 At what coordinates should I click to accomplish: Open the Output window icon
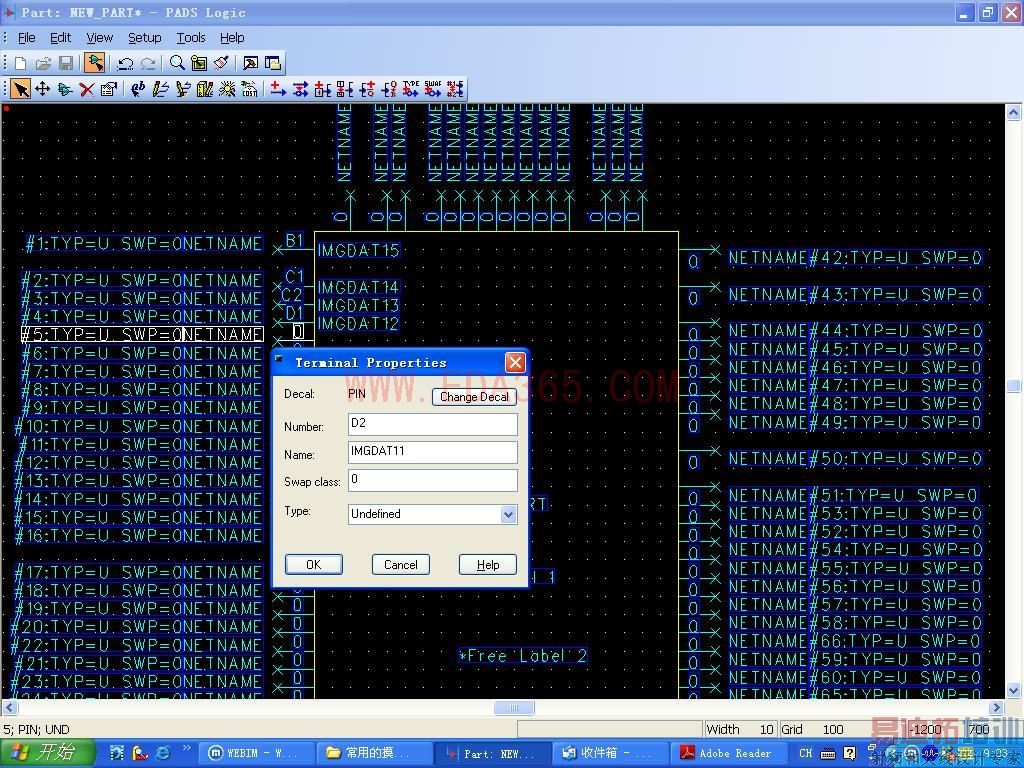point(250,63)
